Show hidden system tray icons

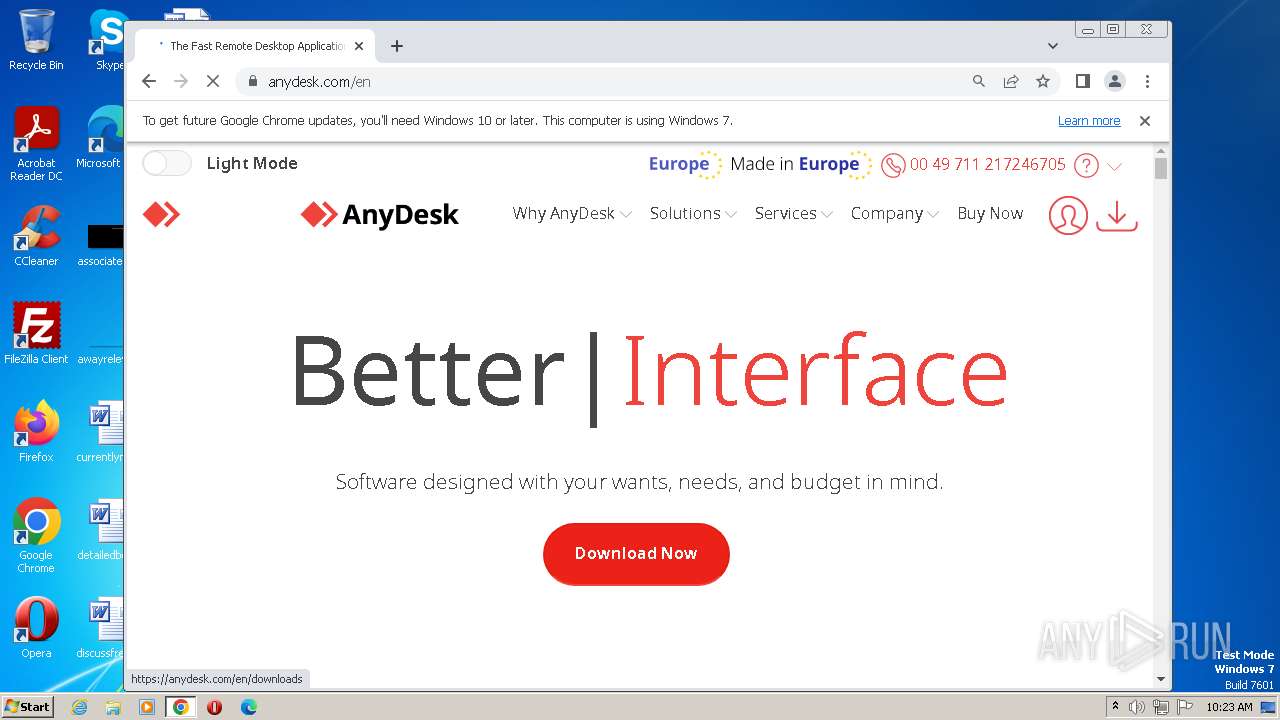[x=1116, y=707]
